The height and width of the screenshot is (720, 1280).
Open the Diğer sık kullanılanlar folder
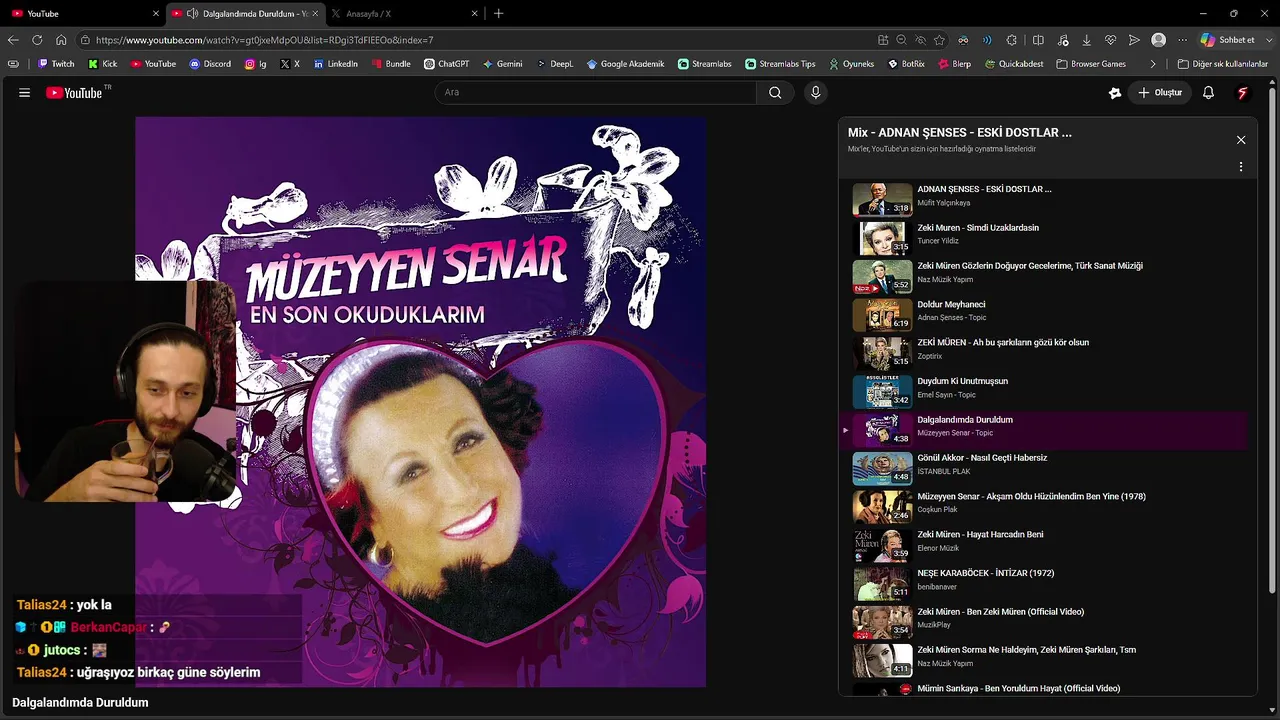[x=1222, y=64]
